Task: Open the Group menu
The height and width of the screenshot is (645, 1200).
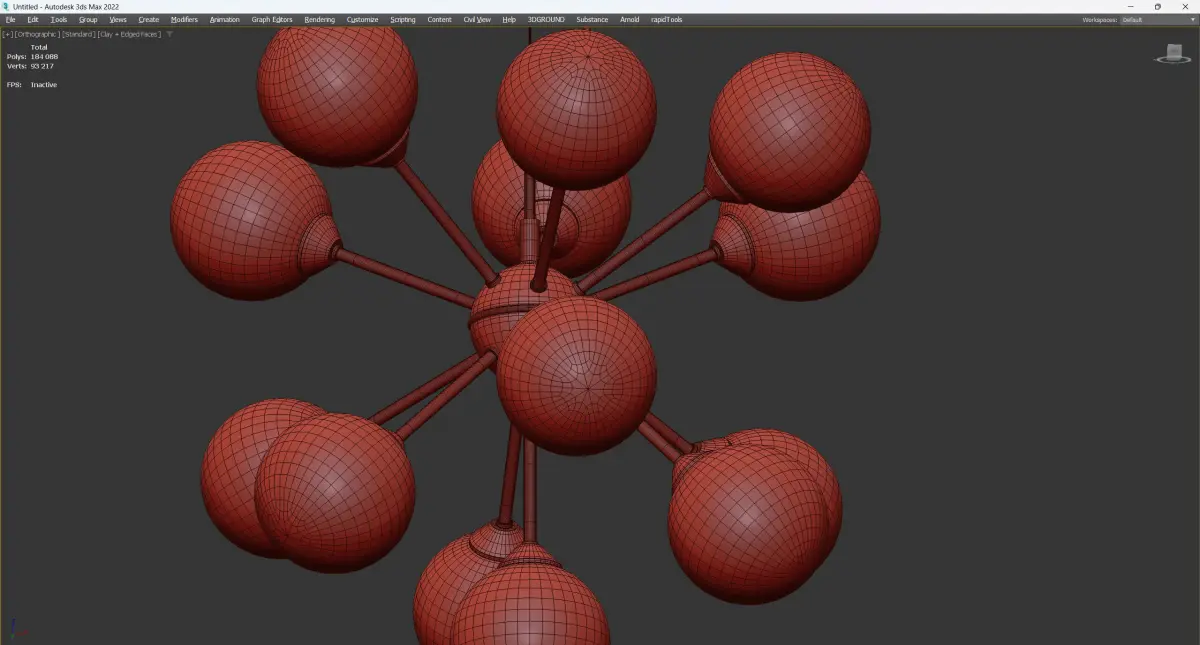Action: pyautogui.click(x=88, y=19)
